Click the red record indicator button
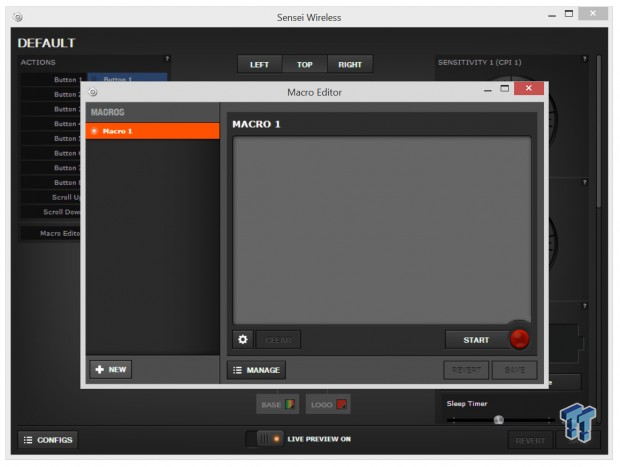Viewport: 620px width, 467px height. click(x=519, y=339)
